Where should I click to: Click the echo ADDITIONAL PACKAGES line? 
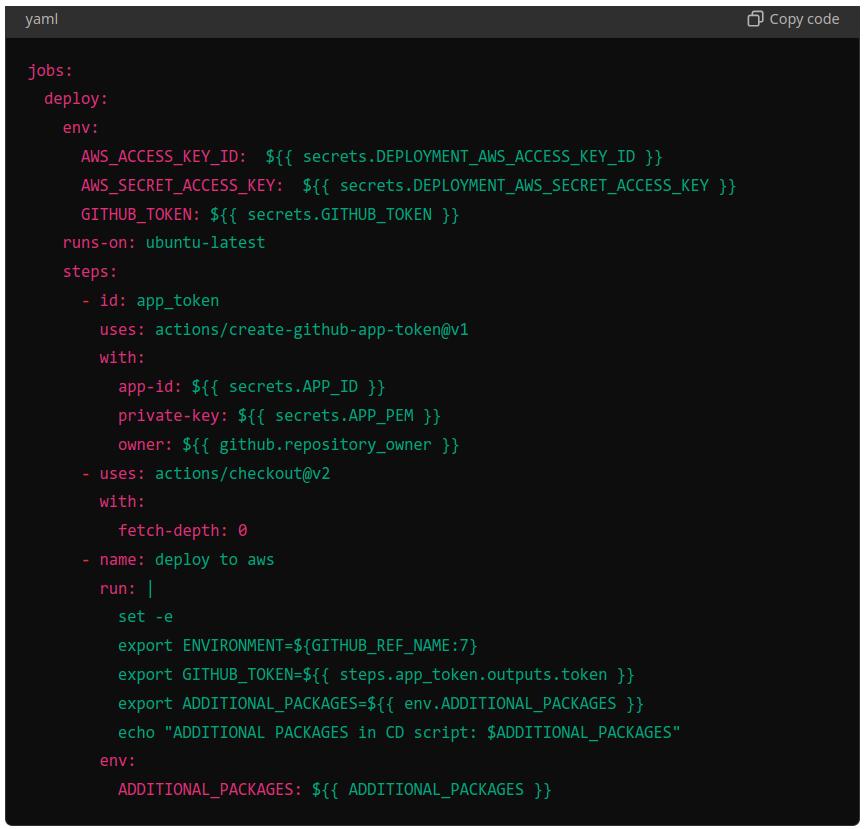(x=399, y=732)
